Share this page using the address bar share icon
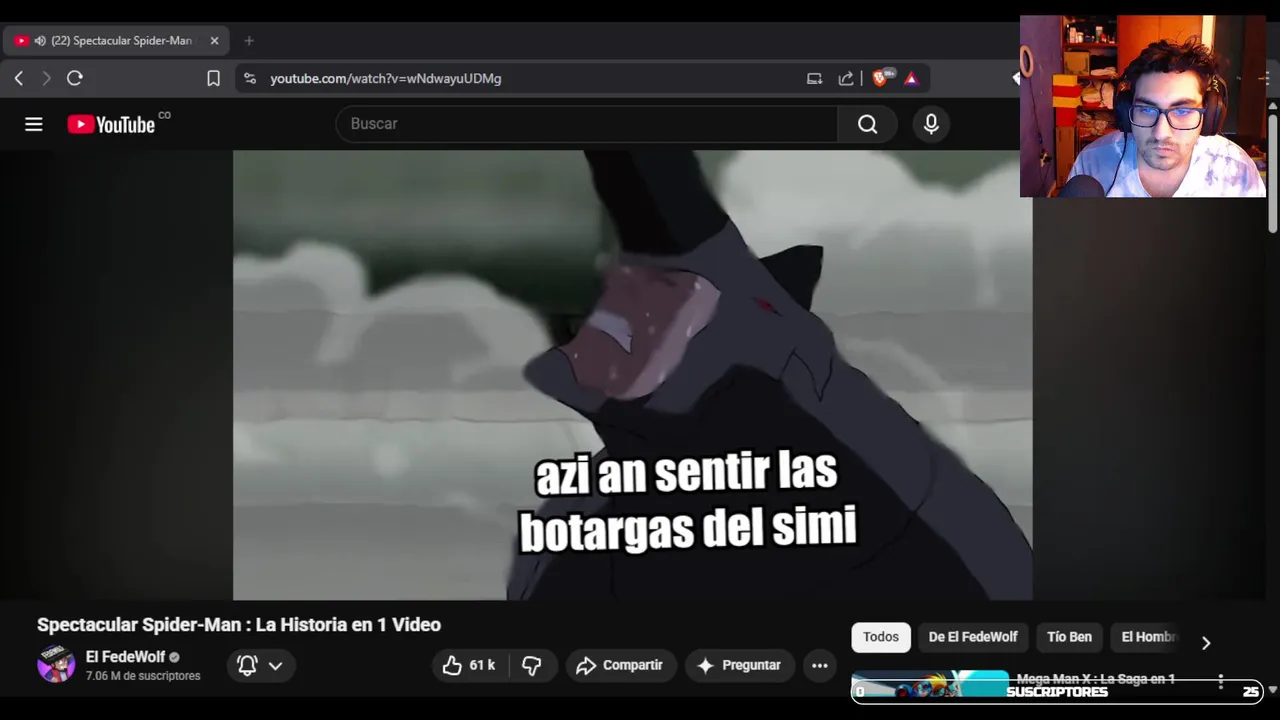Image resolution: width=1280 pixels, height=720 pixels. 846,78
